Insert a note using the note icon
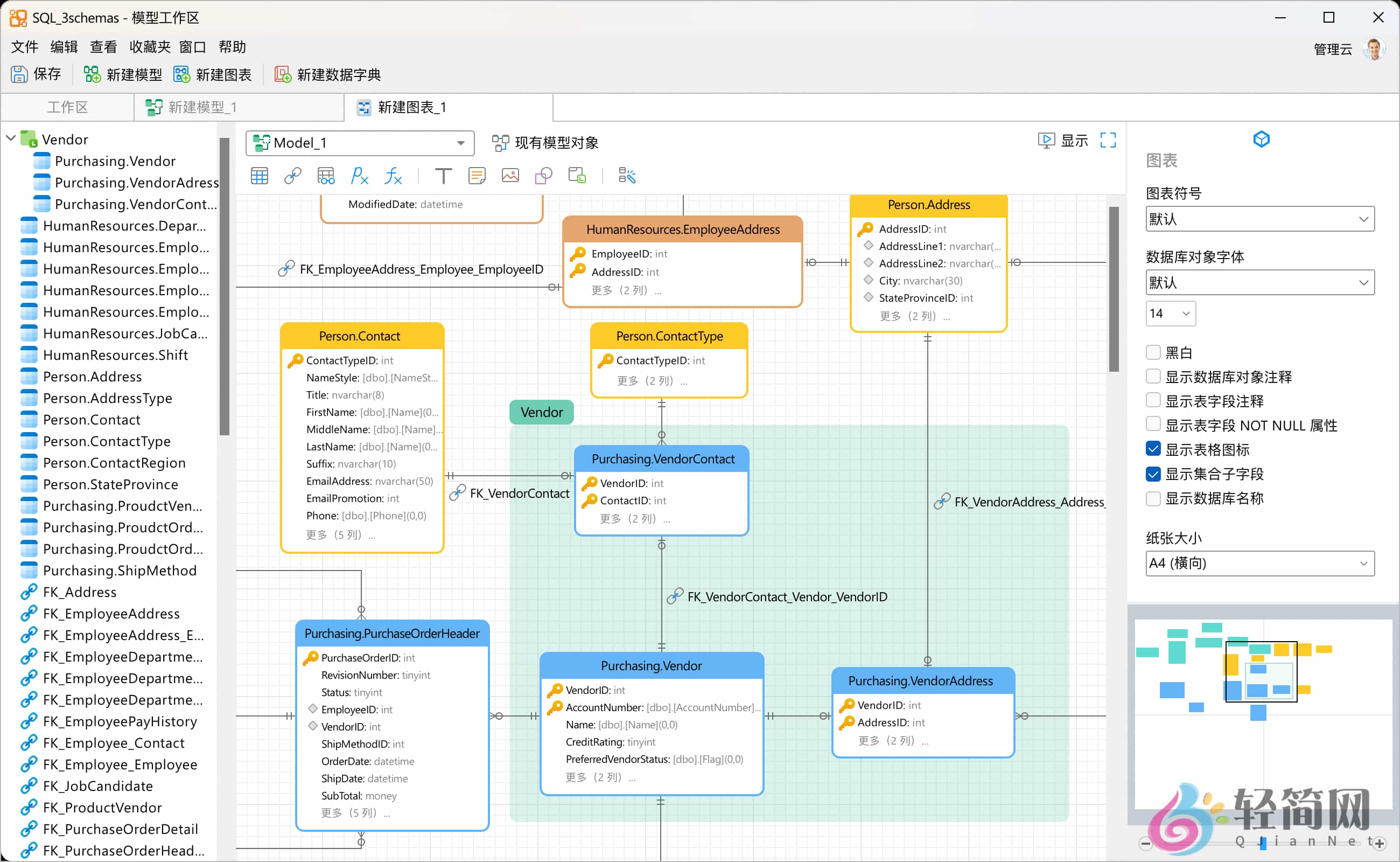 click(477, 176)
